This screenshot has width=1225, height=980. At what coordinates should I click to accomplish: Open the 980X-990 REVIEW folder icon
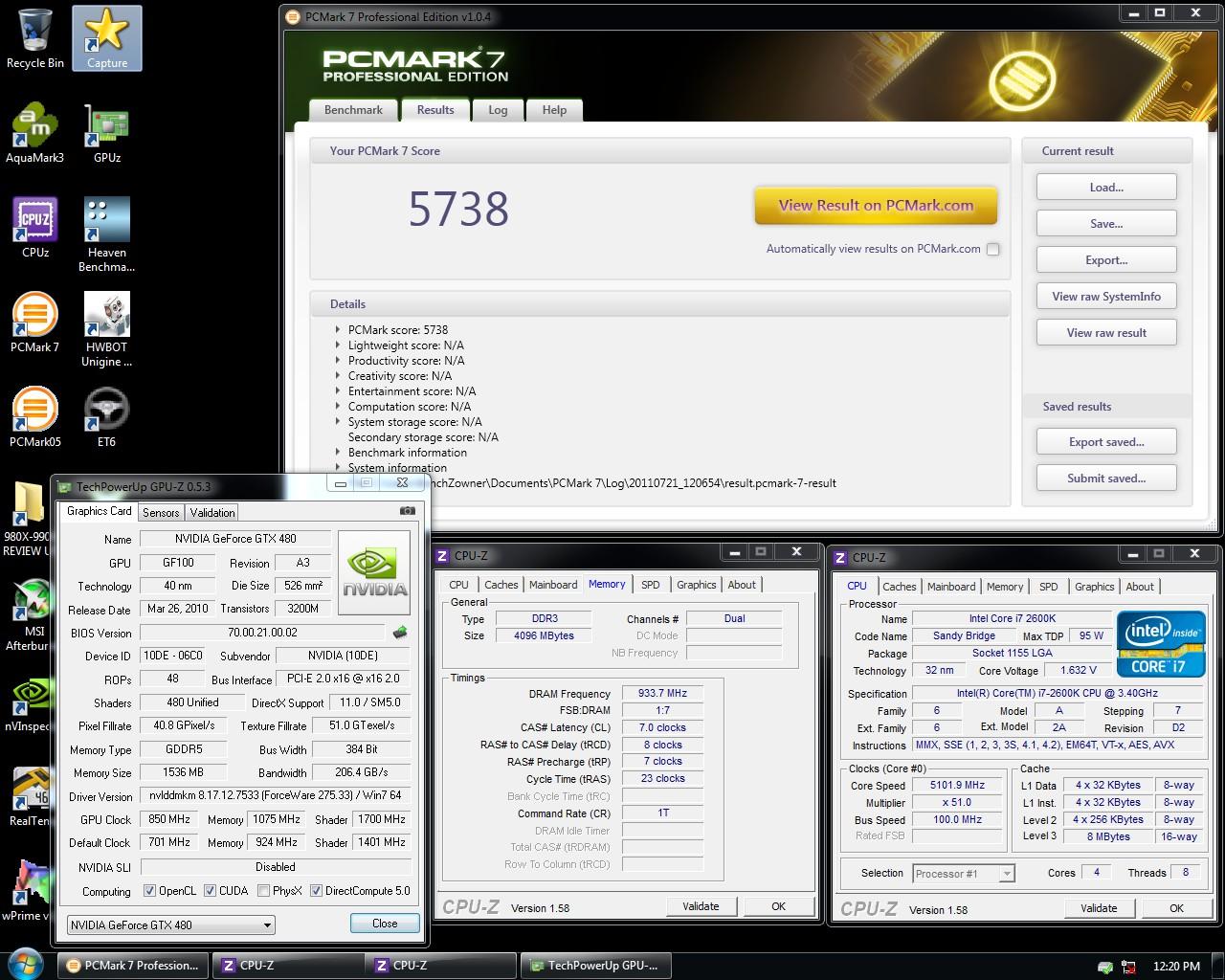tap(27, 518)
